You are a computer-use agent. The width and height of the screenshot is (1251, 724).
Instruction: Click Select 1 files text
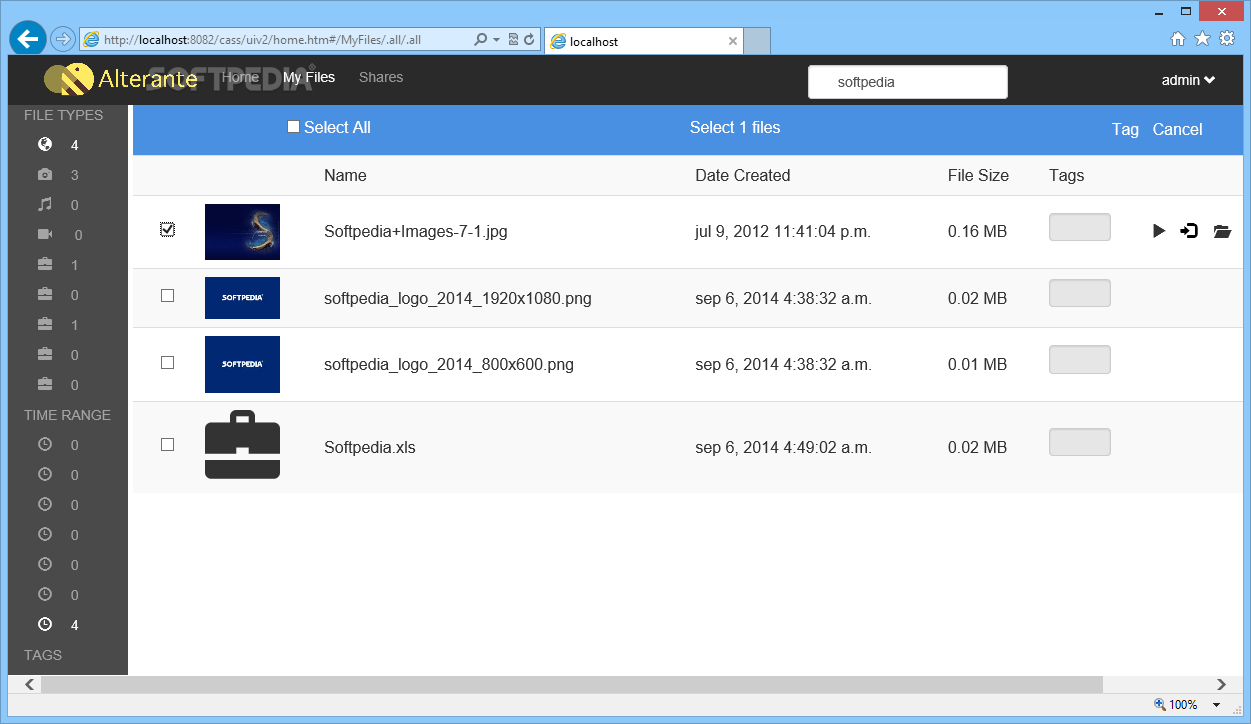735,127
